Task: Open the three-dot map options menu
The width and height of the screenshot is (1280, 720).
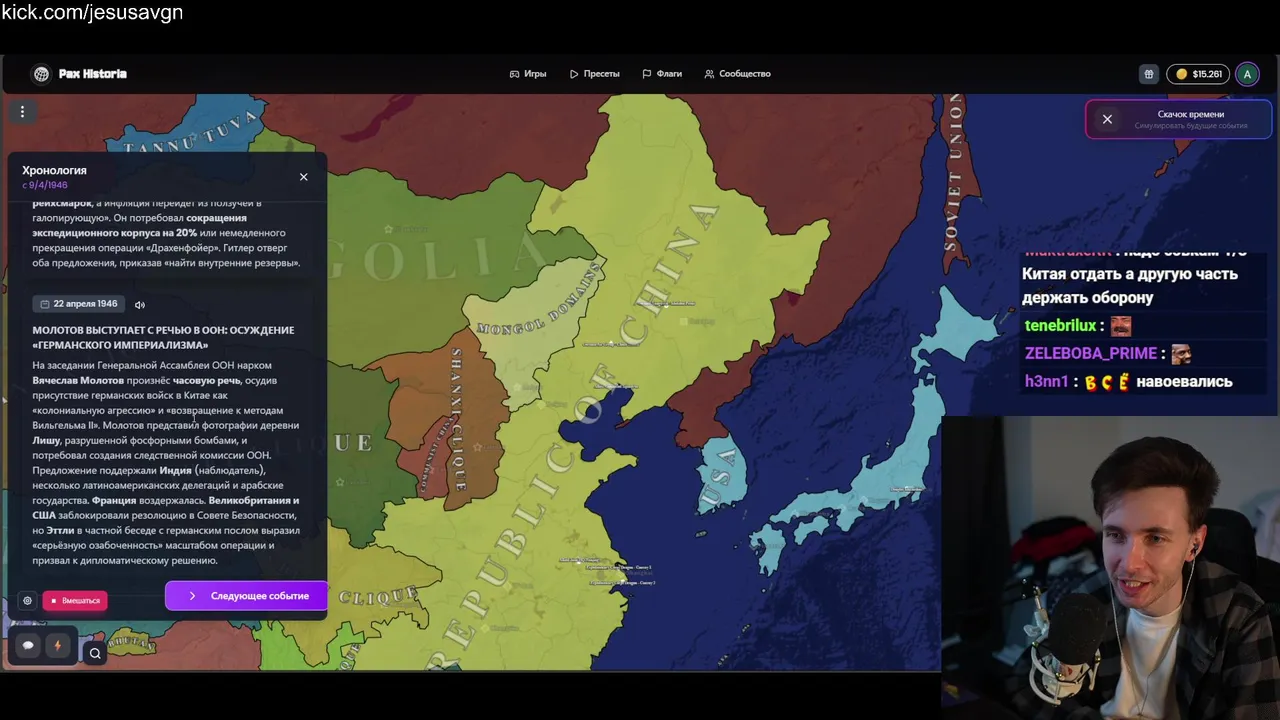Action: pyautogui.click(x=22, y=112)
